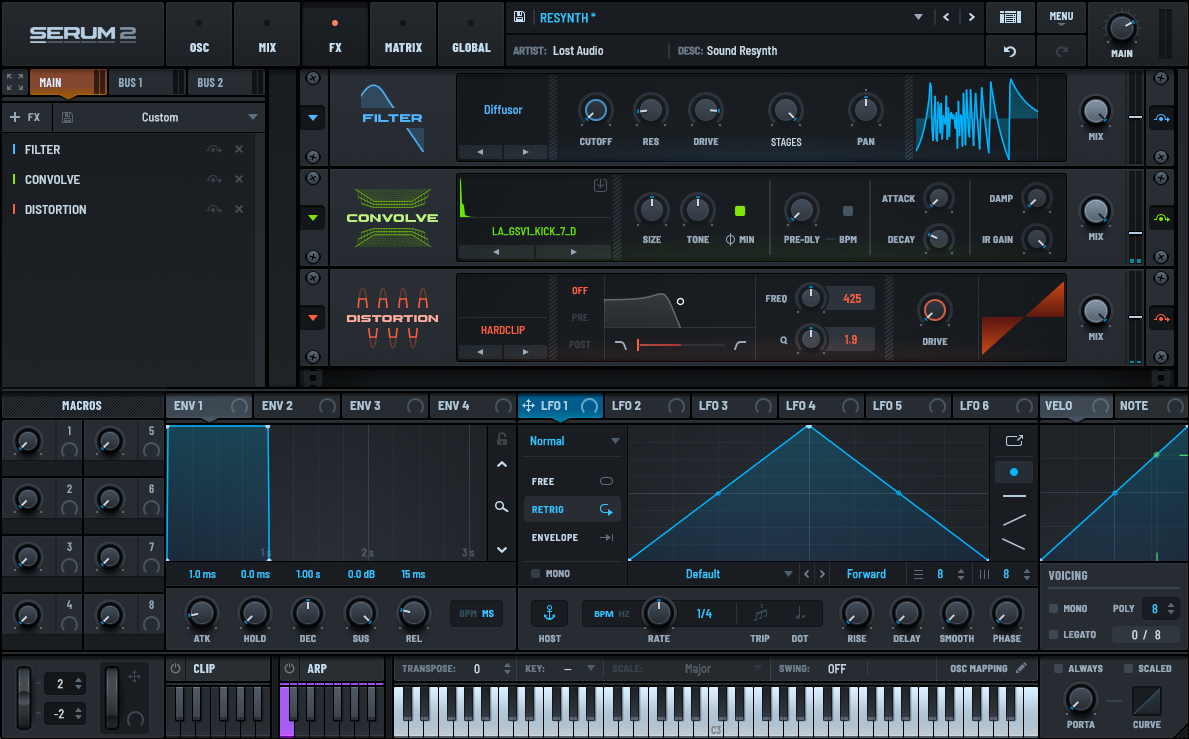Open the LFO pop-out editor icon

[1014, 440]
